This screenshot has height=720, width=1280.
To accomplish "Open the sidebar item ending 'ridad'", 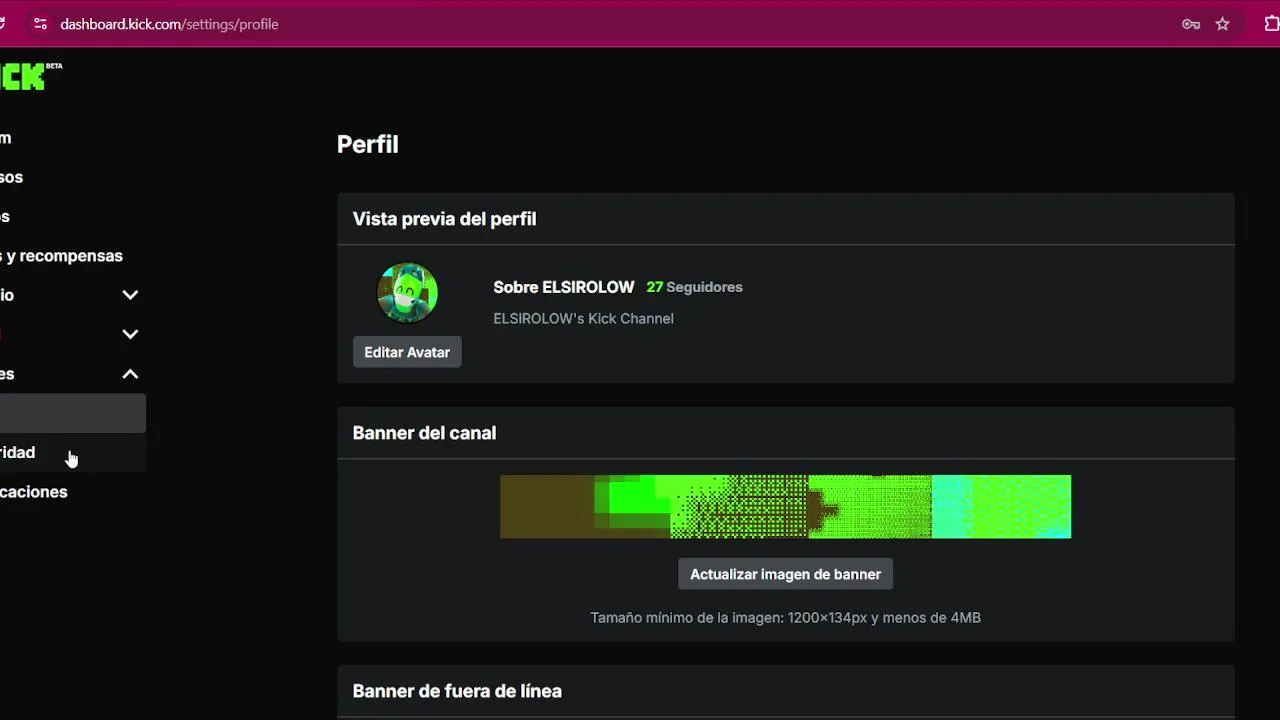I will (x=70, y=453).
